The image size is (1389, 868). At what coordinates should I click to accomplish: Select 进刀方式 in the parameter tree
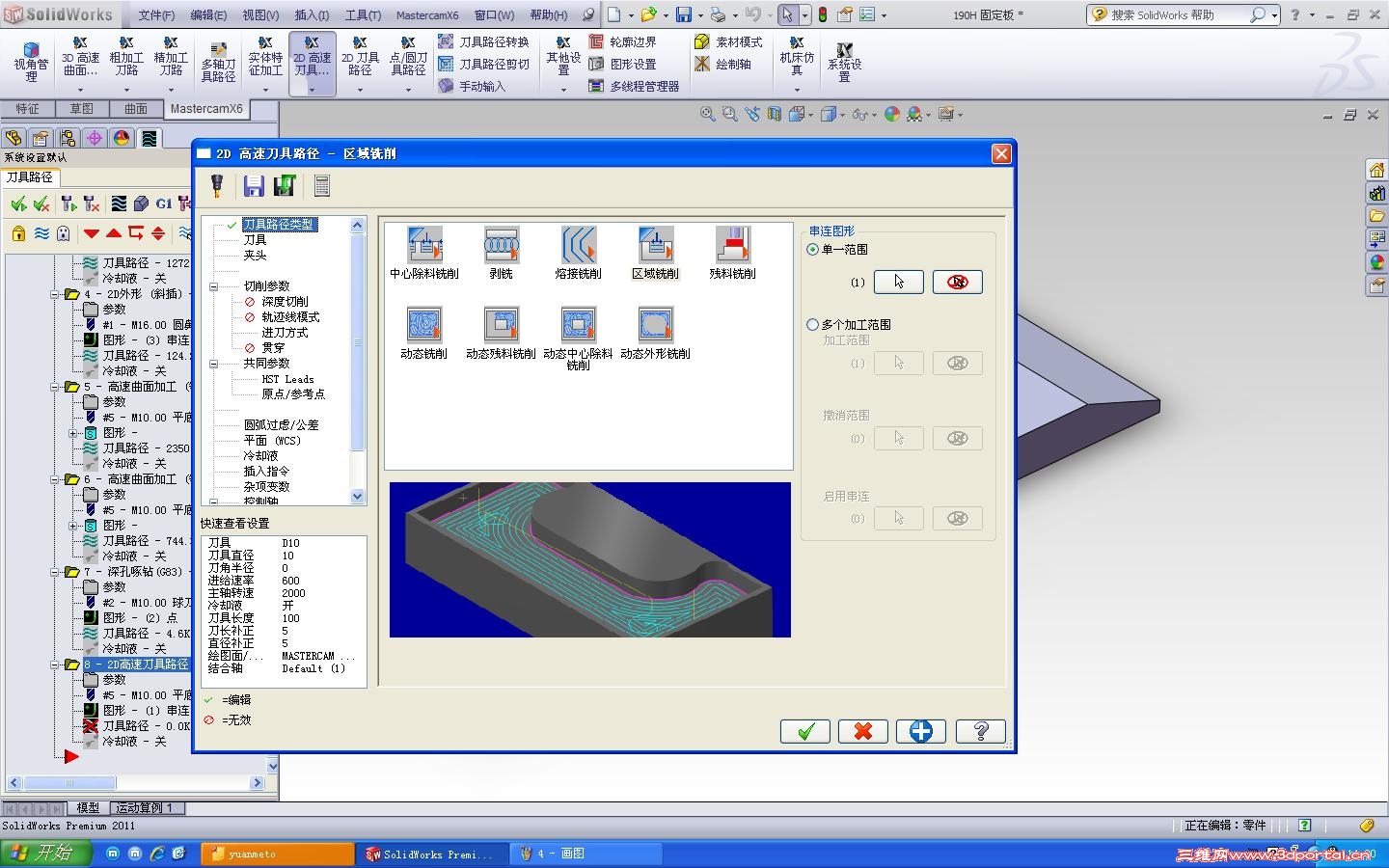pyautogui.click(x=285, y=333)
